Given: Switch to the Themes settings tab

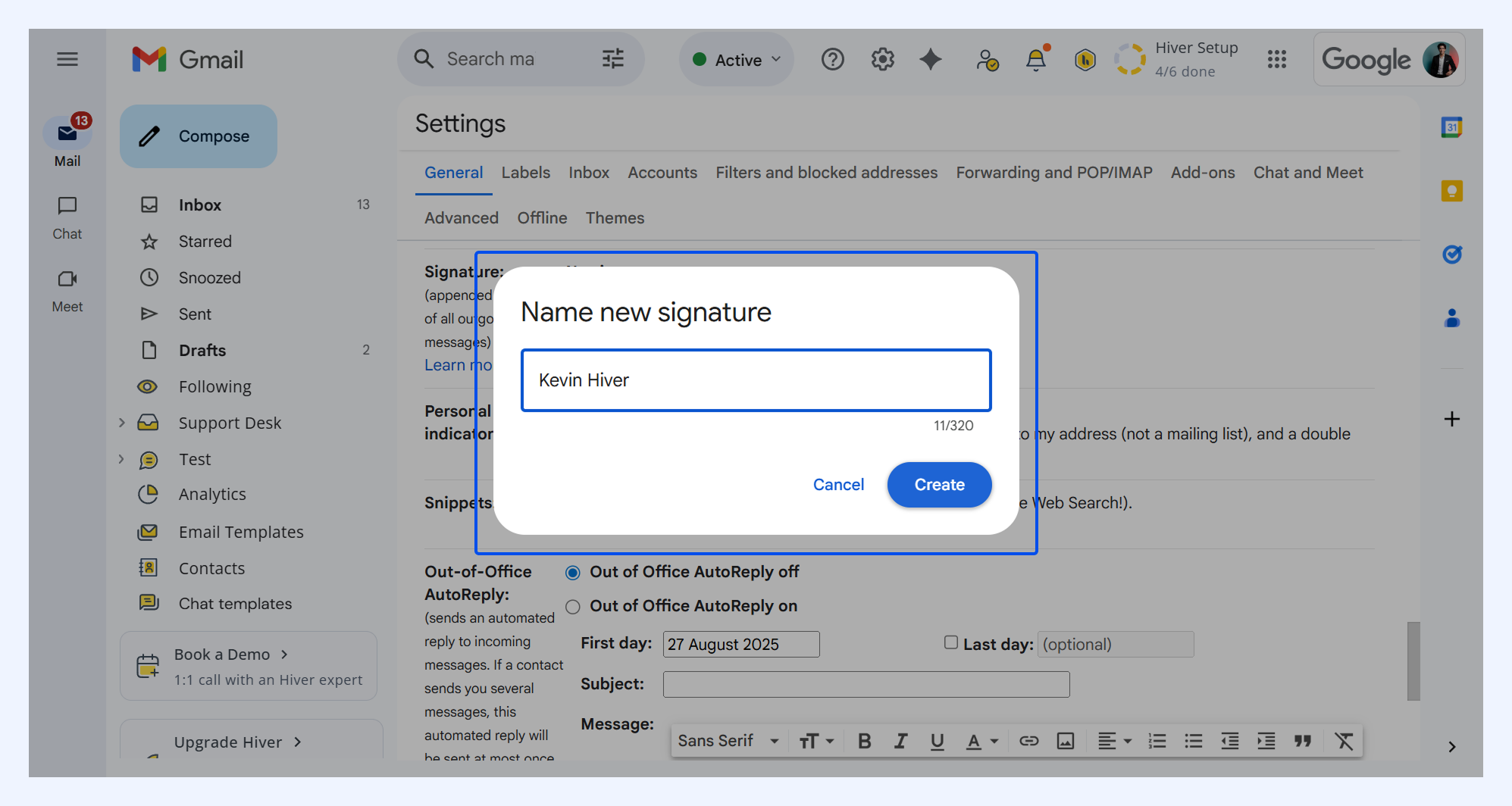Looking at the screenshot, I should [x=615, y=218].
